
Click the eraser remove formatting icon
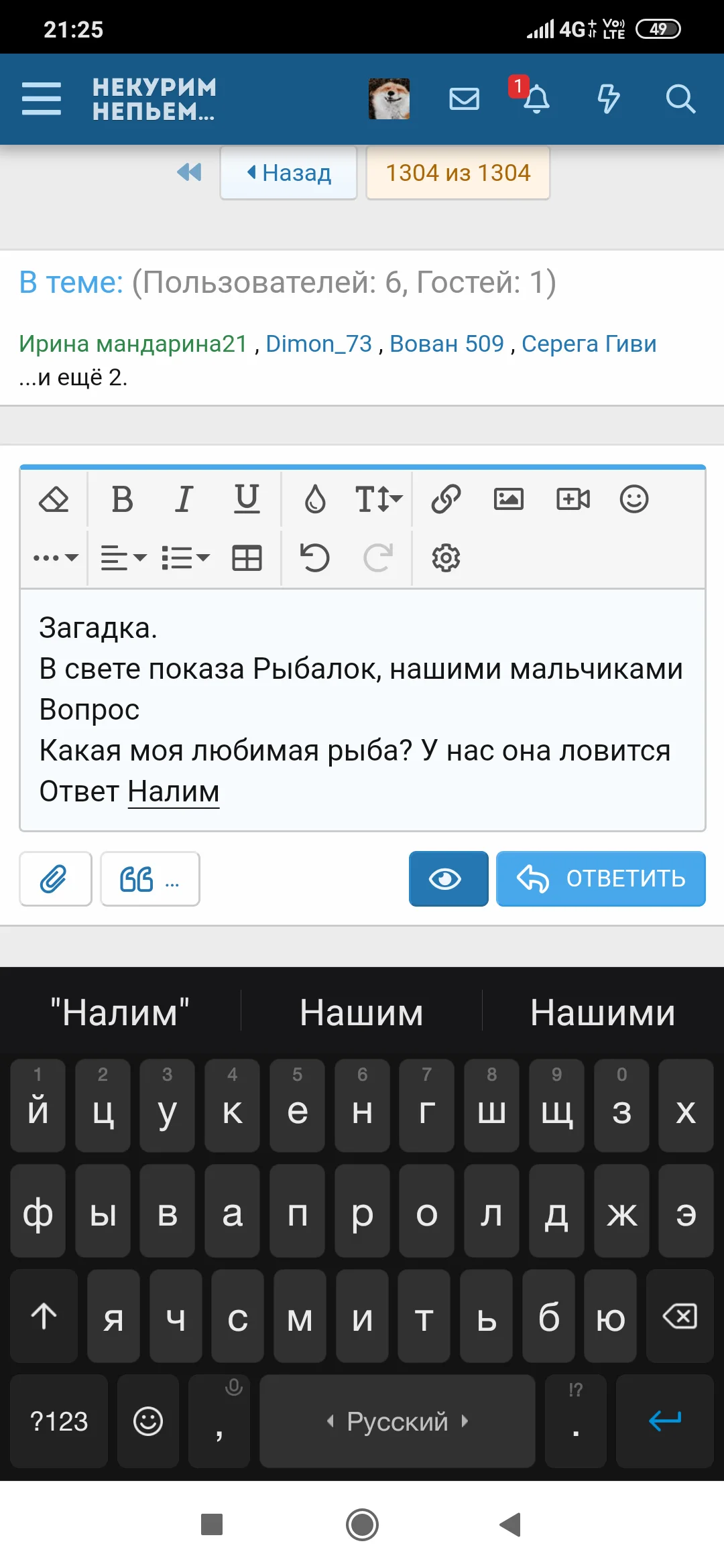(x=54, y=499)
